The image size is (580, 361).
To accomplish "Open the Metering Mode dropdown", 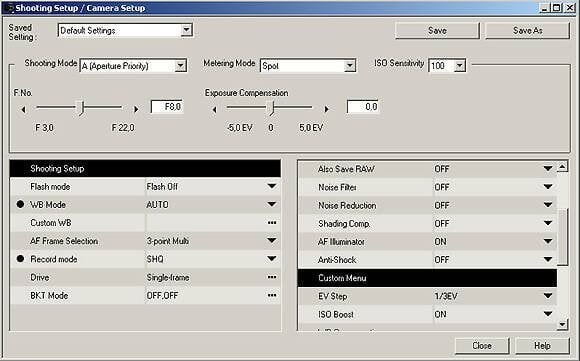I will coord(350,66).
